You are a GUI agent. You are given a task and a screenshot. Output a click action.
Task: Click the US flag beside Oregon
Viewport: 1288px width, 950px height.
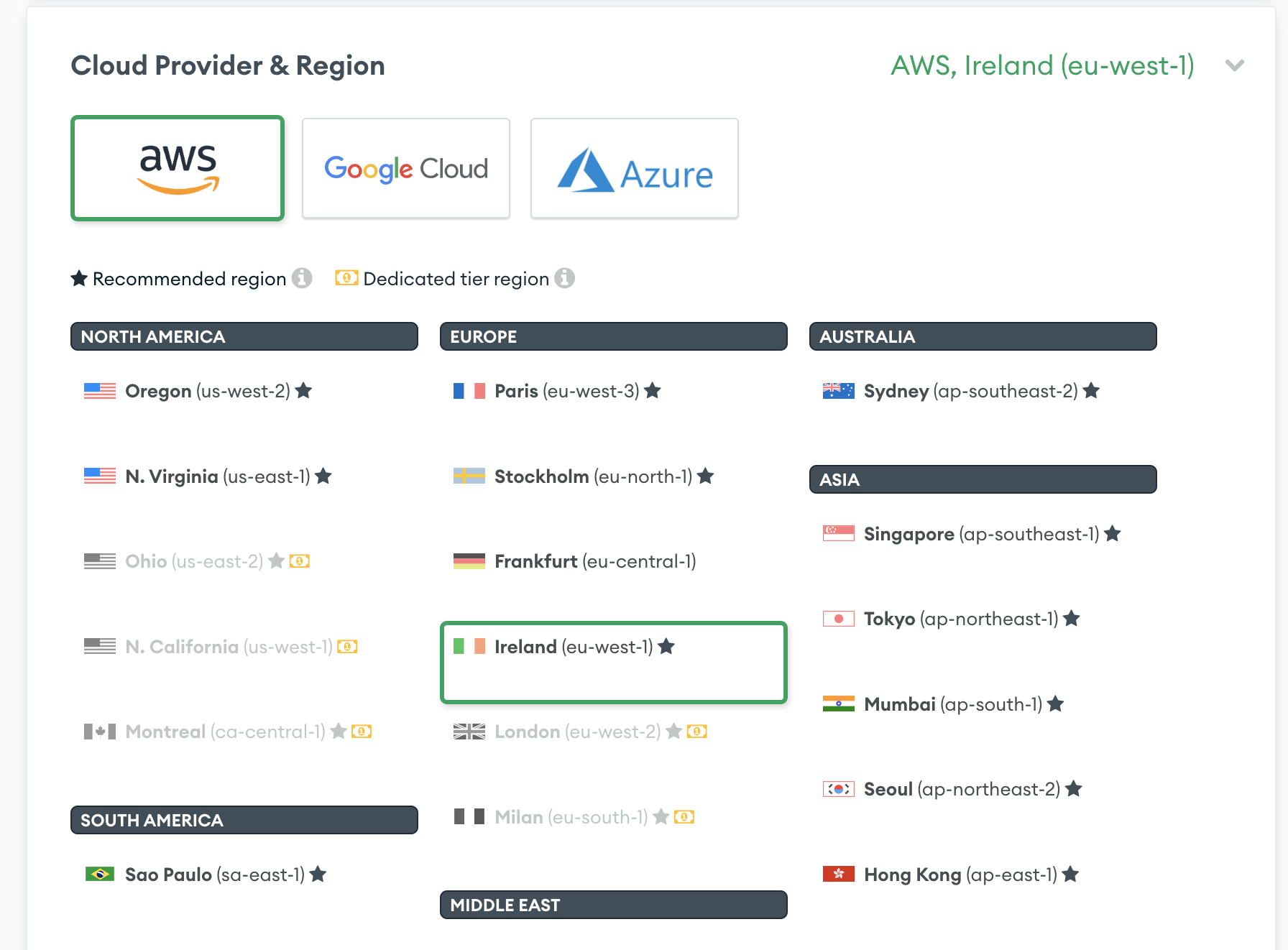pos(100,391)
